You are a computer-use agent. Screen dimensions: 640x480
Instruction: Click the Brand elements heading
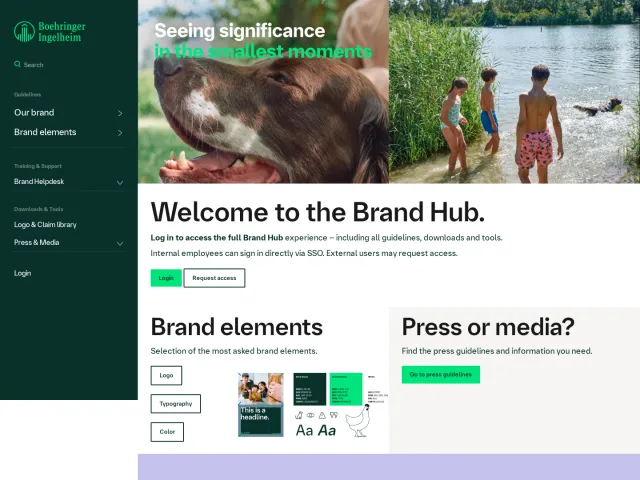click(x=237, y=327)
